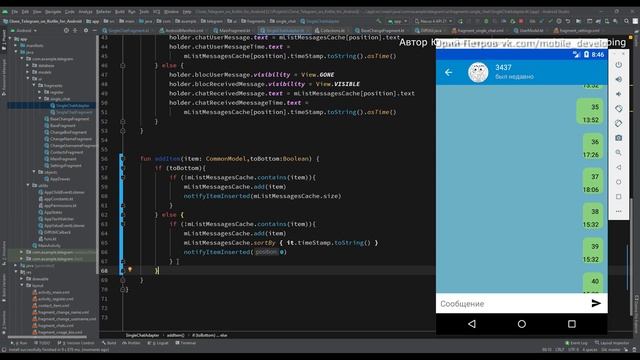The width and height of the screenshot is (640, 360).
Task: Open the Edit menu
Action: coord(25,12)
